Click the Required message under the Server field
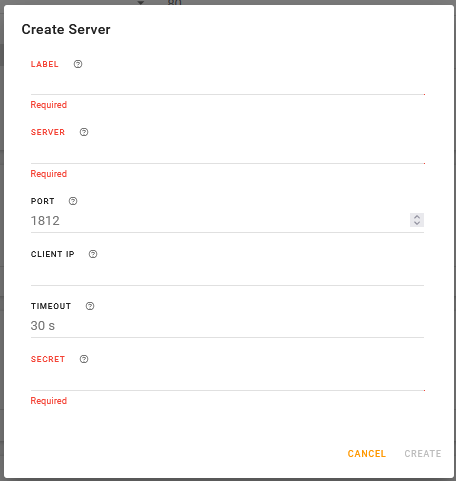This screenshot has width=456, height=481. point(49,174)
